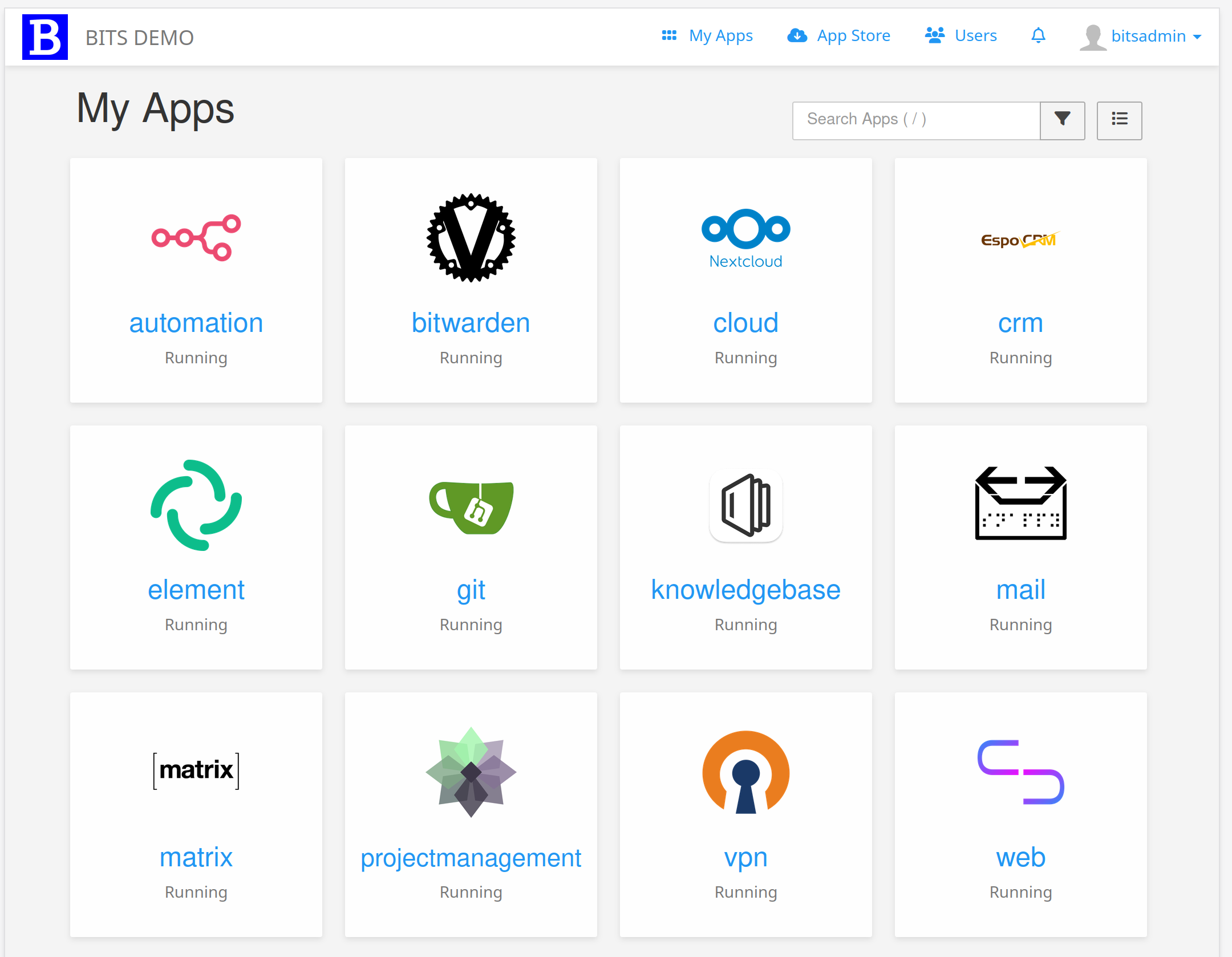The height and width of the screenshot is (957, 1232).
Task: Click the bitsadmin avatar icon
Action: [x=1093, y=37]
